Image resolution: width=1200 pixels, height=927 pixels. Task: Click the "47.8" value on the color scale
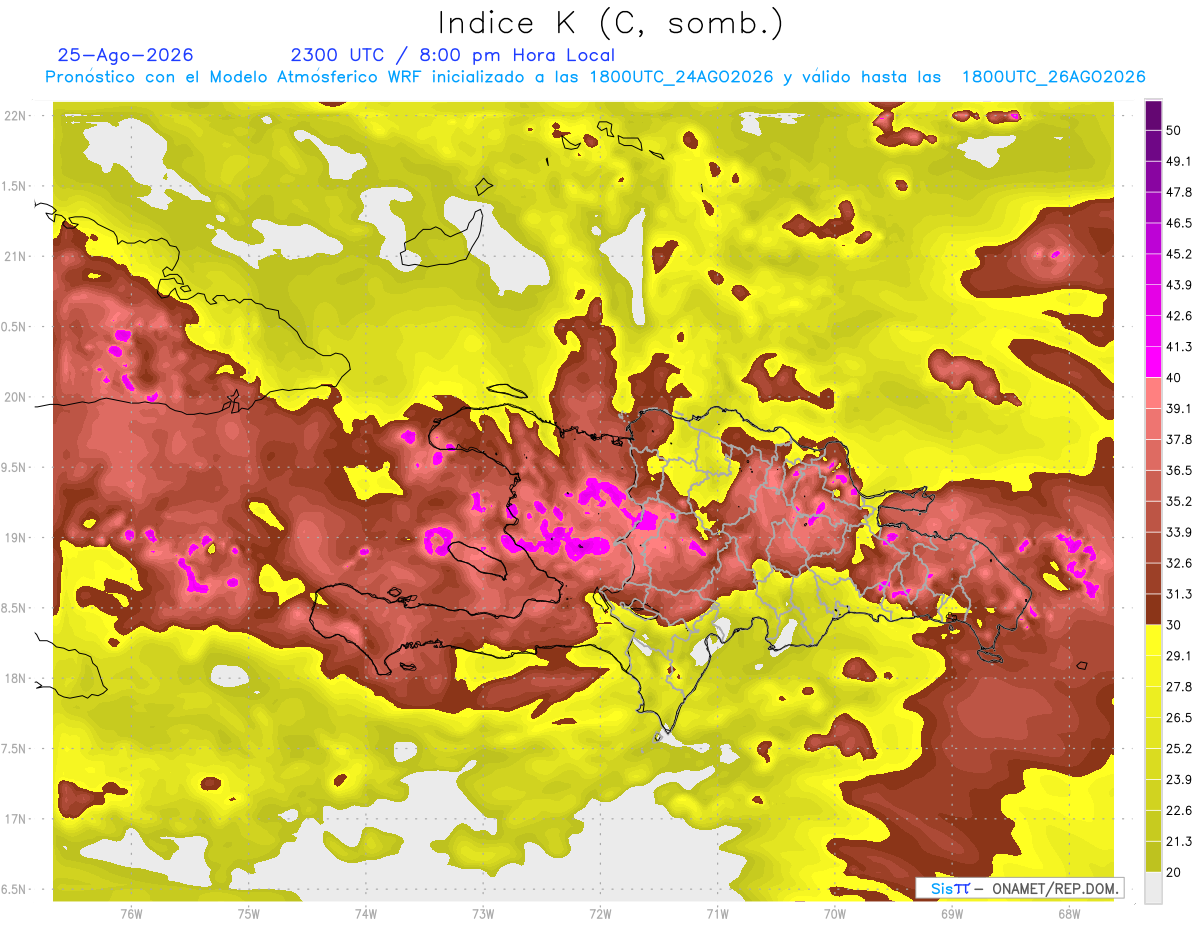(x=1178, y=192)
